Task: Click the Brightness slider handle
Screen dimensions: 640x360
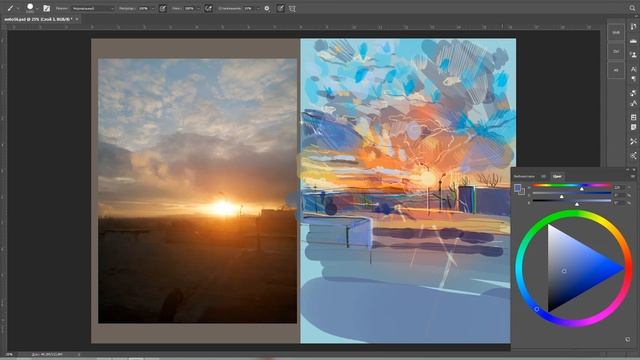Action: (577, 204)
